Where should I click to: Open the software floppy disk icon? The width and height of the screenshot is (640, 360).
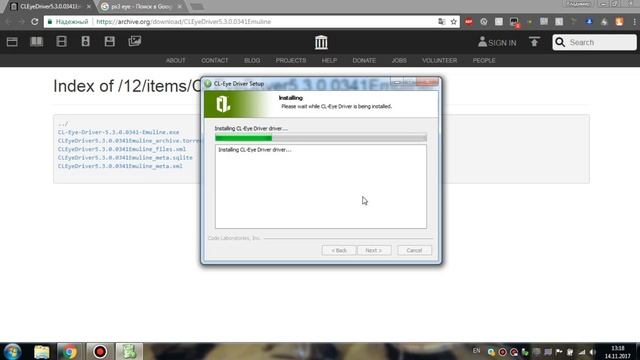pos(109,41)
